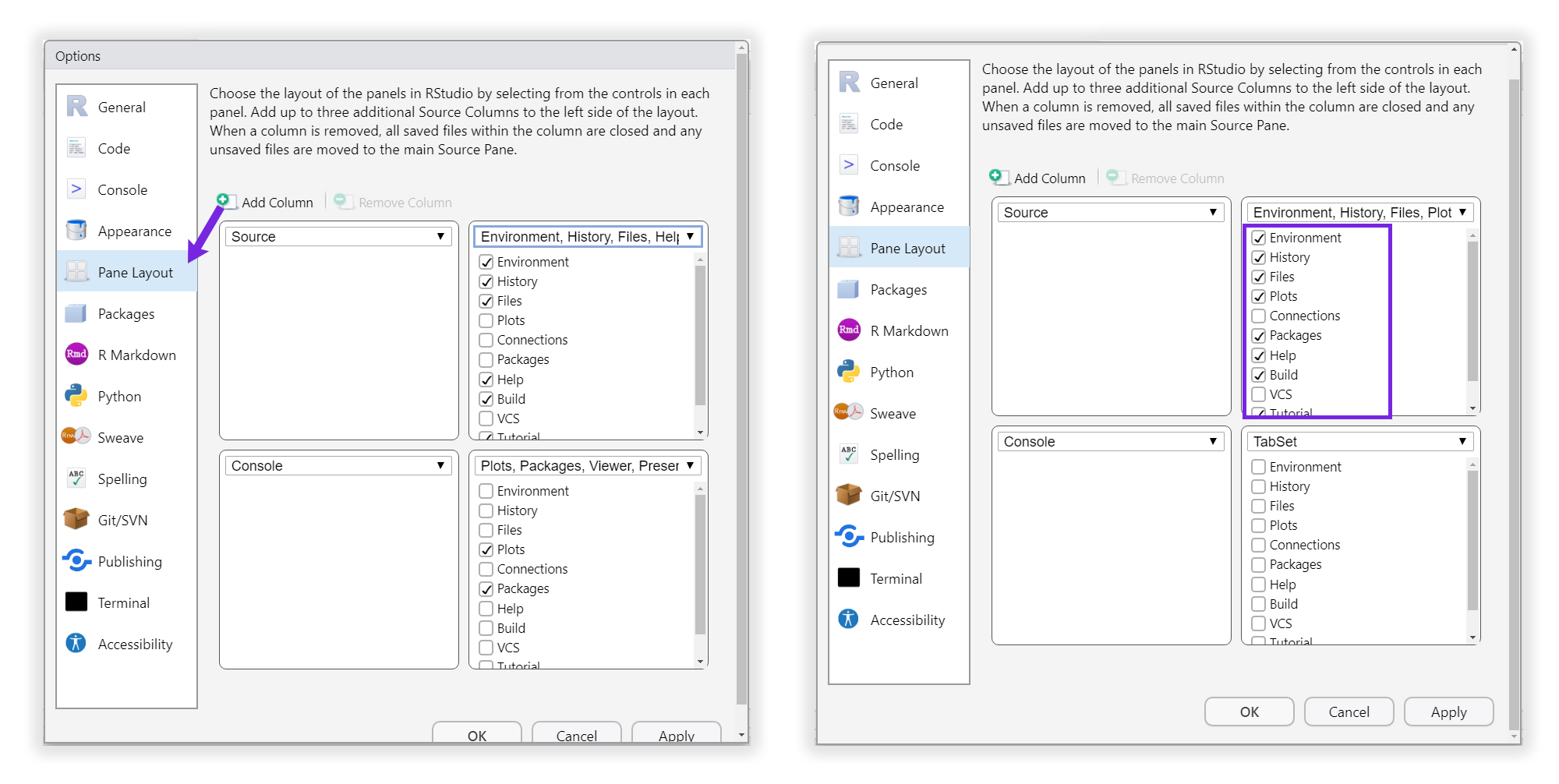Select Console category in right window
1559x784 pixels.
900,165
